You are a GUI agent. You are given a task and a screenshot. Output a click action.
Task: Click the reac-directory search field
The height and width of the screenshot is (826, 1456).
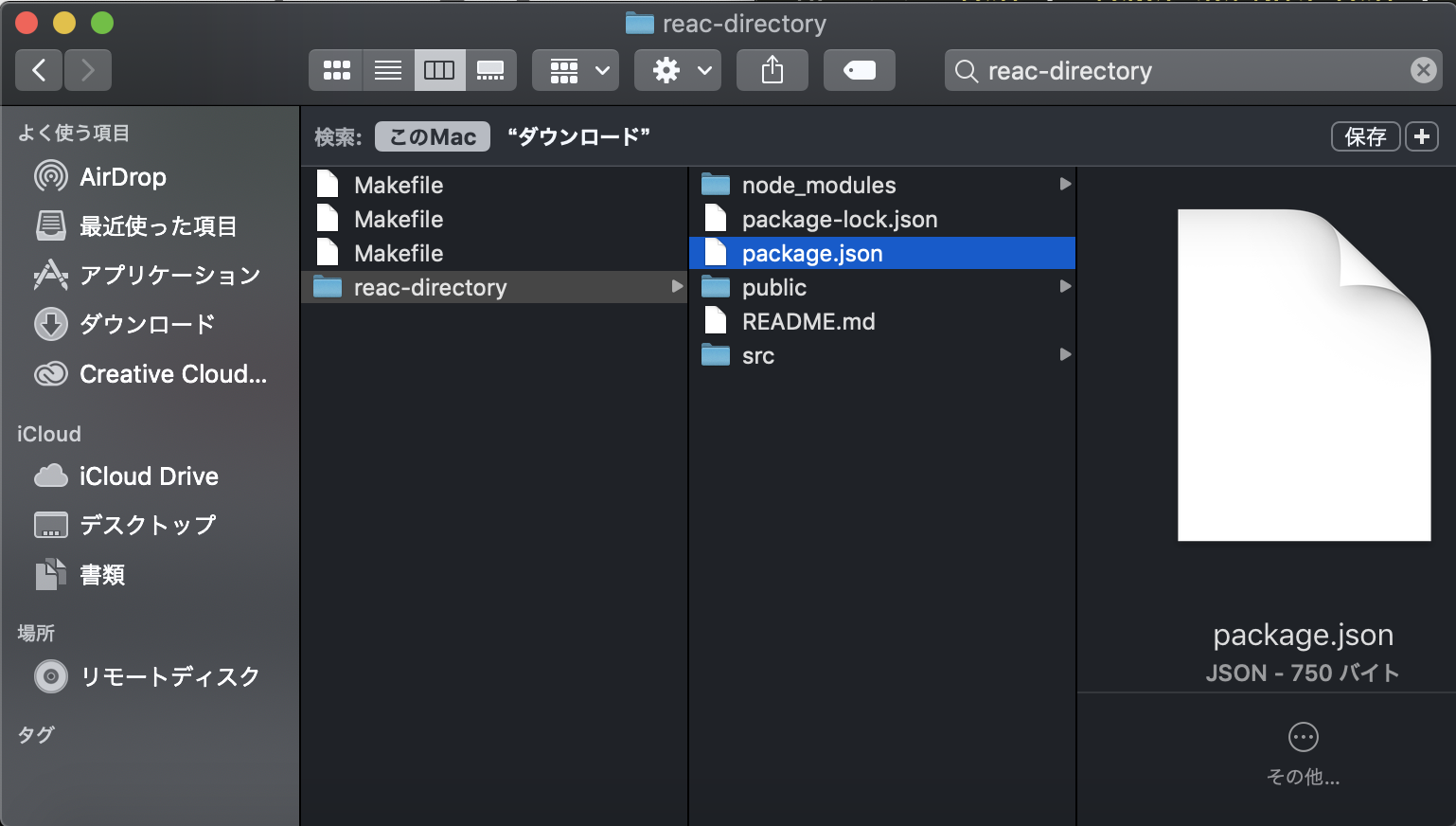pyautogui.click(x=1183, y=71)
